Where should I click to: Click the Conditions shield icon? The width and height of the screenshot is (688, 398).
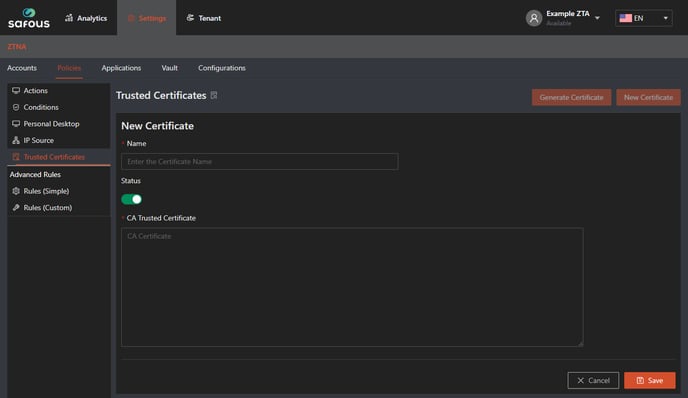(16, 107)
